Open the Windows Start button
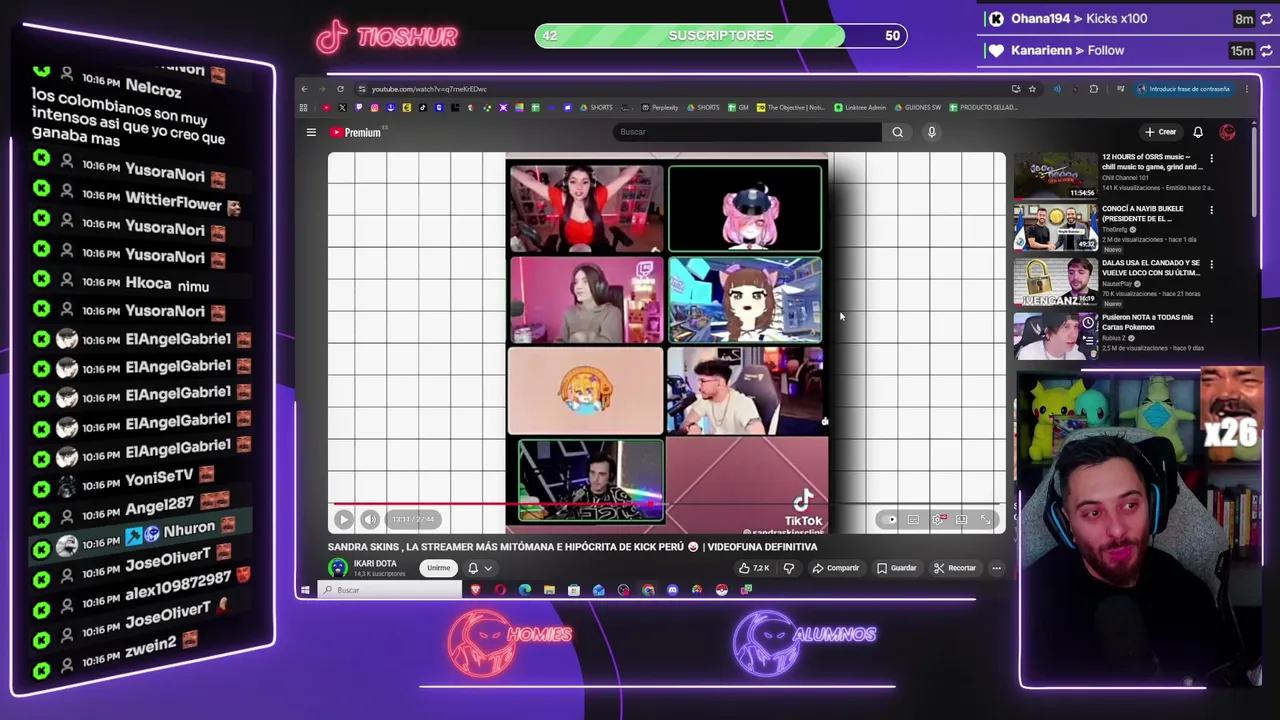 coord(305,590)
